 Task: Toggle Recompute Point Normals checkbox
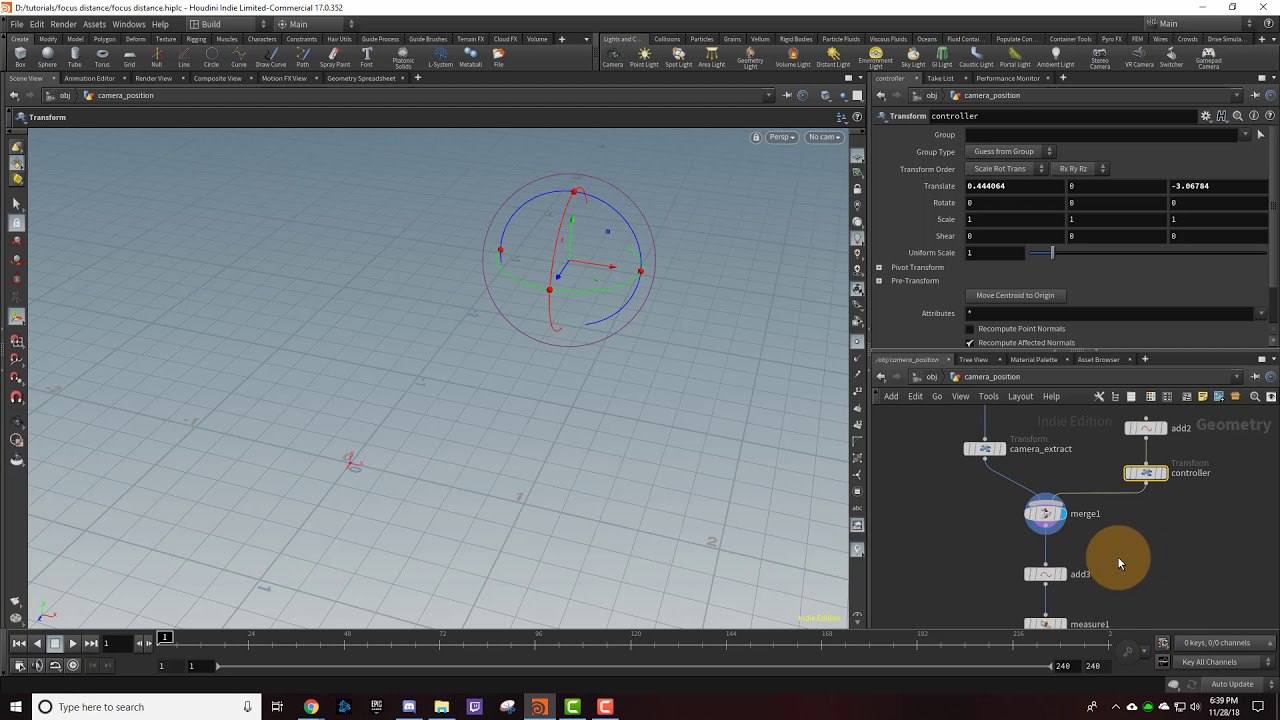pyautogui.click(x=969, y=329)
